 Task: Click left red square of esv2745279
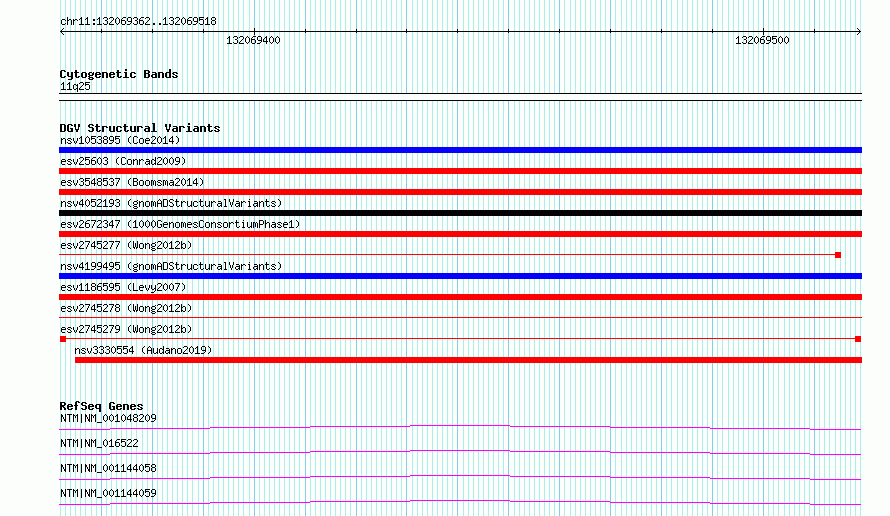(63, 339)
